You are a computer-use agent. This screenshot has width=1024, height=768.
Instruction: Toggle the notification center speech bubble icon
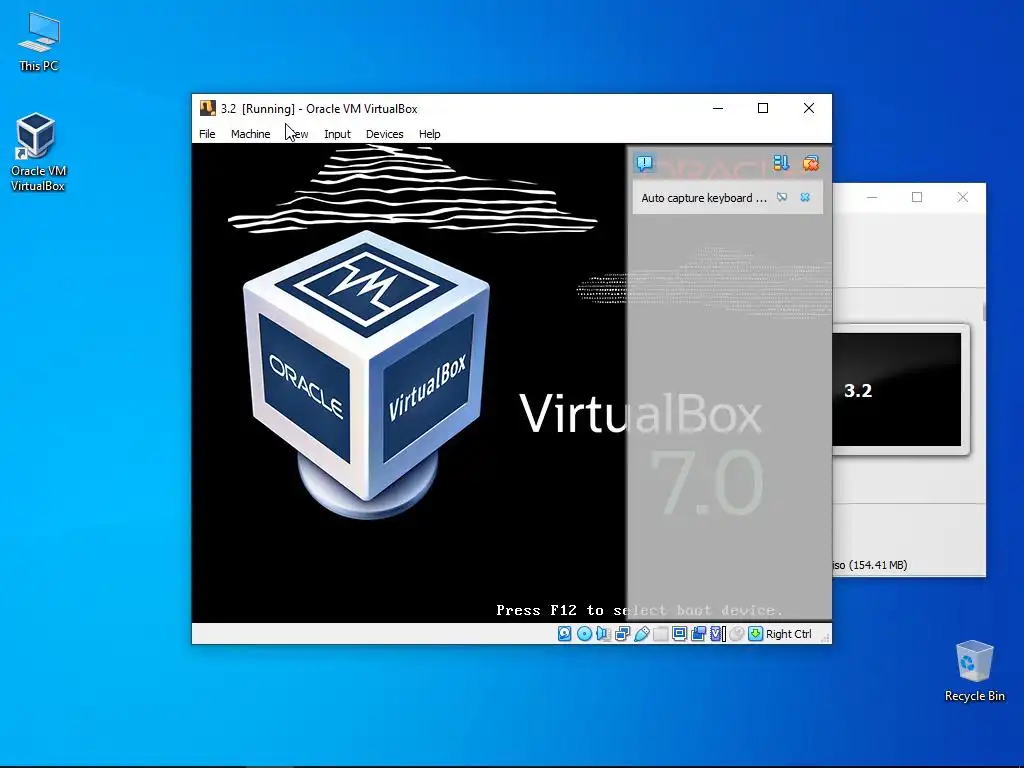tap(645, 163)
